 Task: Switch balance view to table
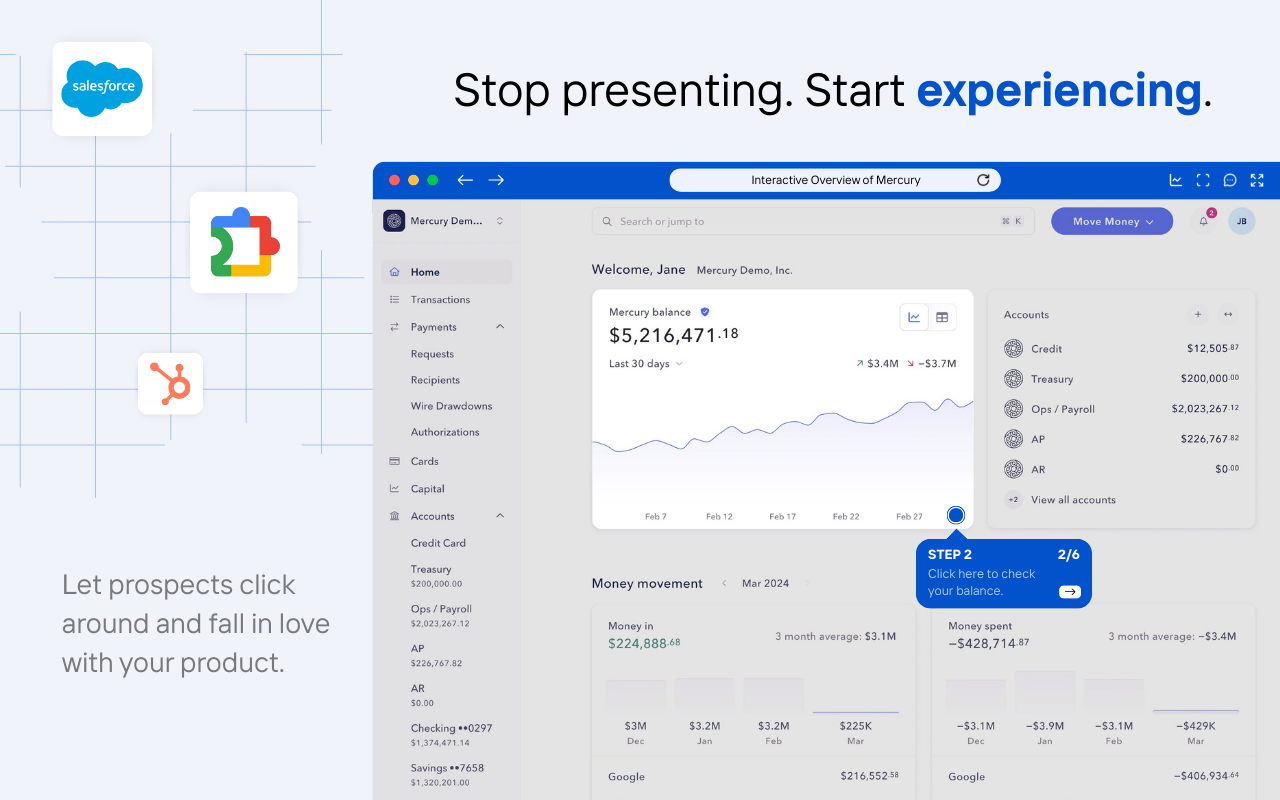pos(942,317)
